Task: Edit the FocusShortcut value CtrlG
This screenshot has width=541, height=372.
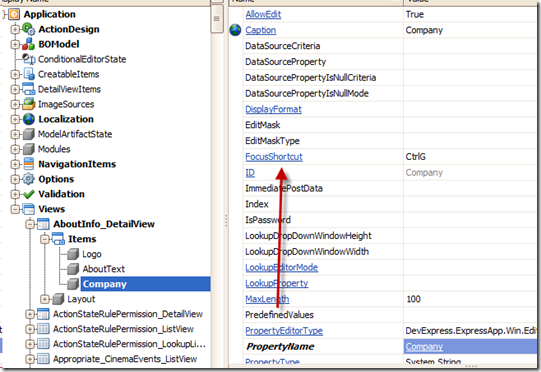Action: [469, 157]
